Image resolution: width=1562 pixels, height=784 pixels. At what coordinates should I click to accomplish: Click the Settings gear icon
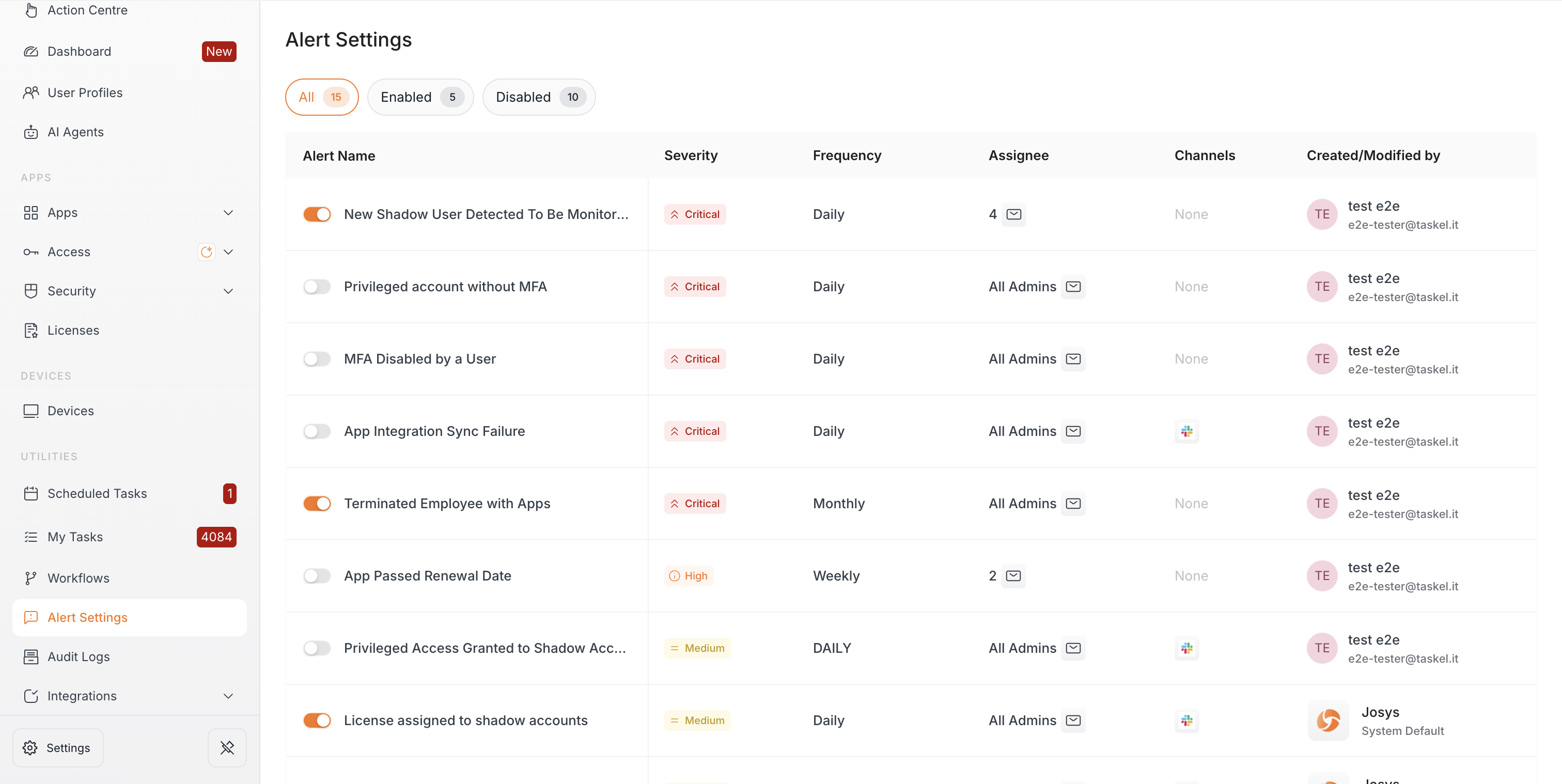(x=30, y=748)
